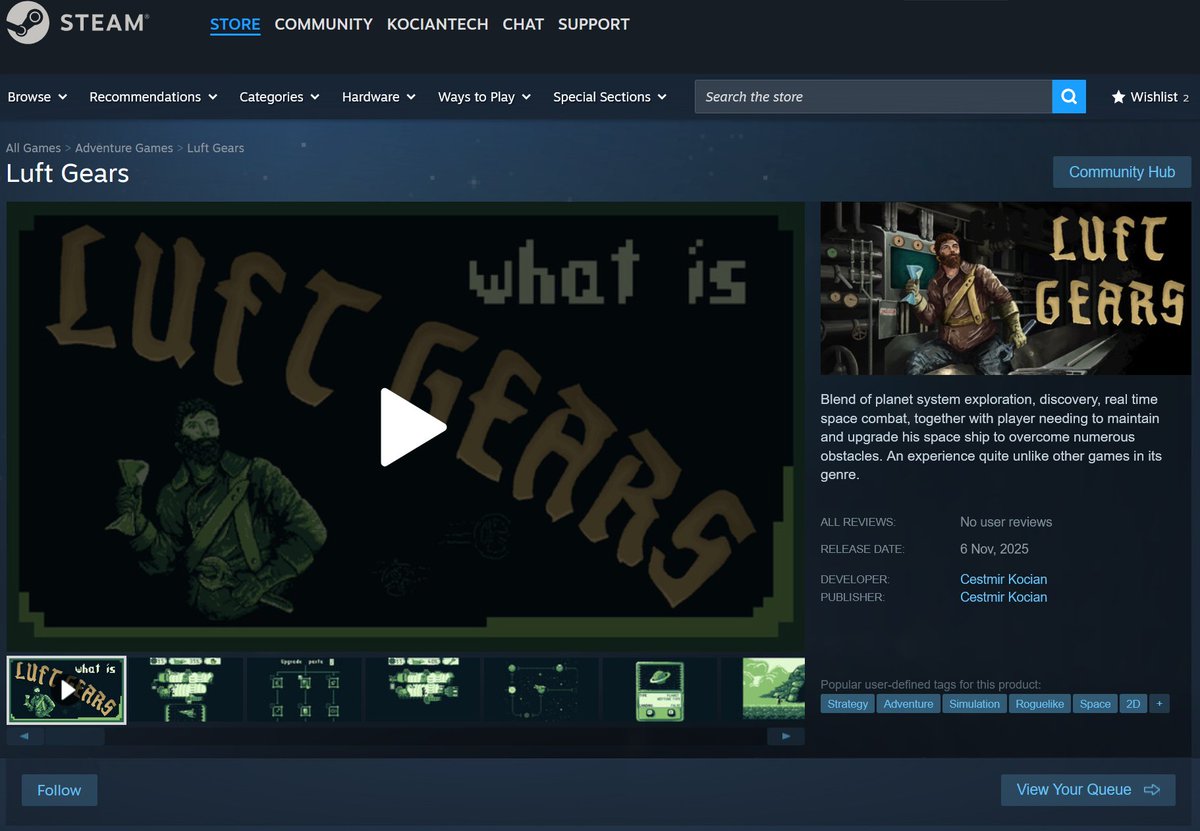Open the Ways to Play dropdown
This screenshot has width=1200, height=831.
click(484, 97)
